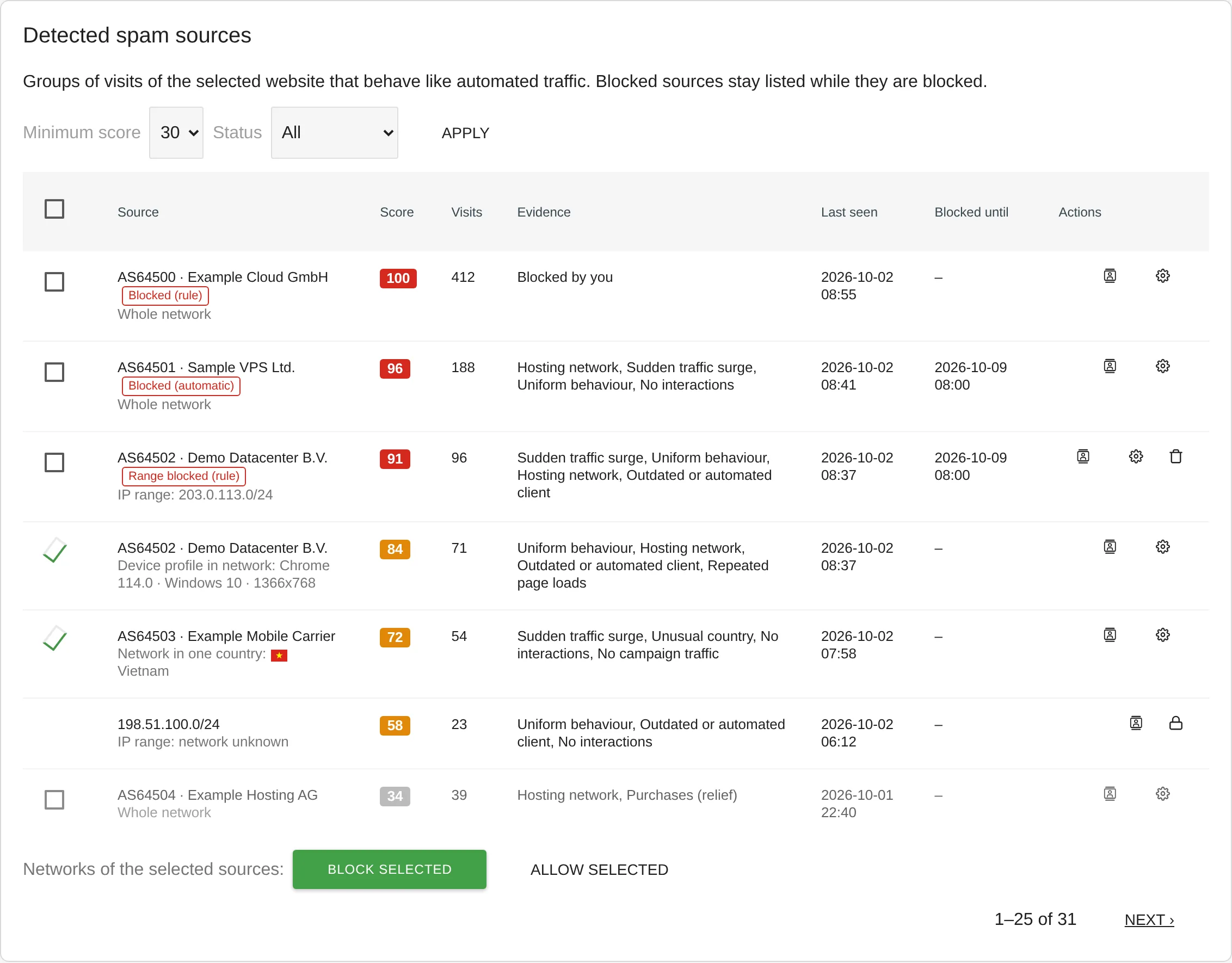Check the box for AS64504 Example Hosting AG
This screenshot has height=963, width=1232.
point(54,799)
